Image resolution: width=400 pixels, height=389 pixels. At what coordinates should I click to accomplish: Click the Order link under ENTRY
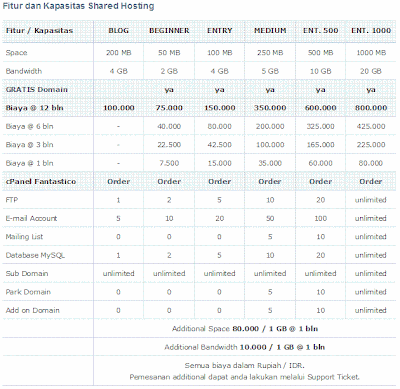(219, 182)
